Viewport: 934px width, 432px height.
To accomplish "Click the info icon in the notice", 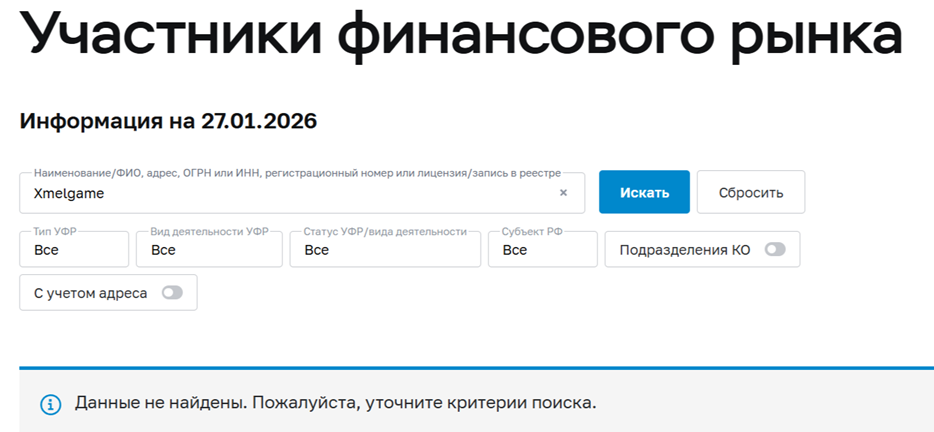I will click(x=50, y=404).
